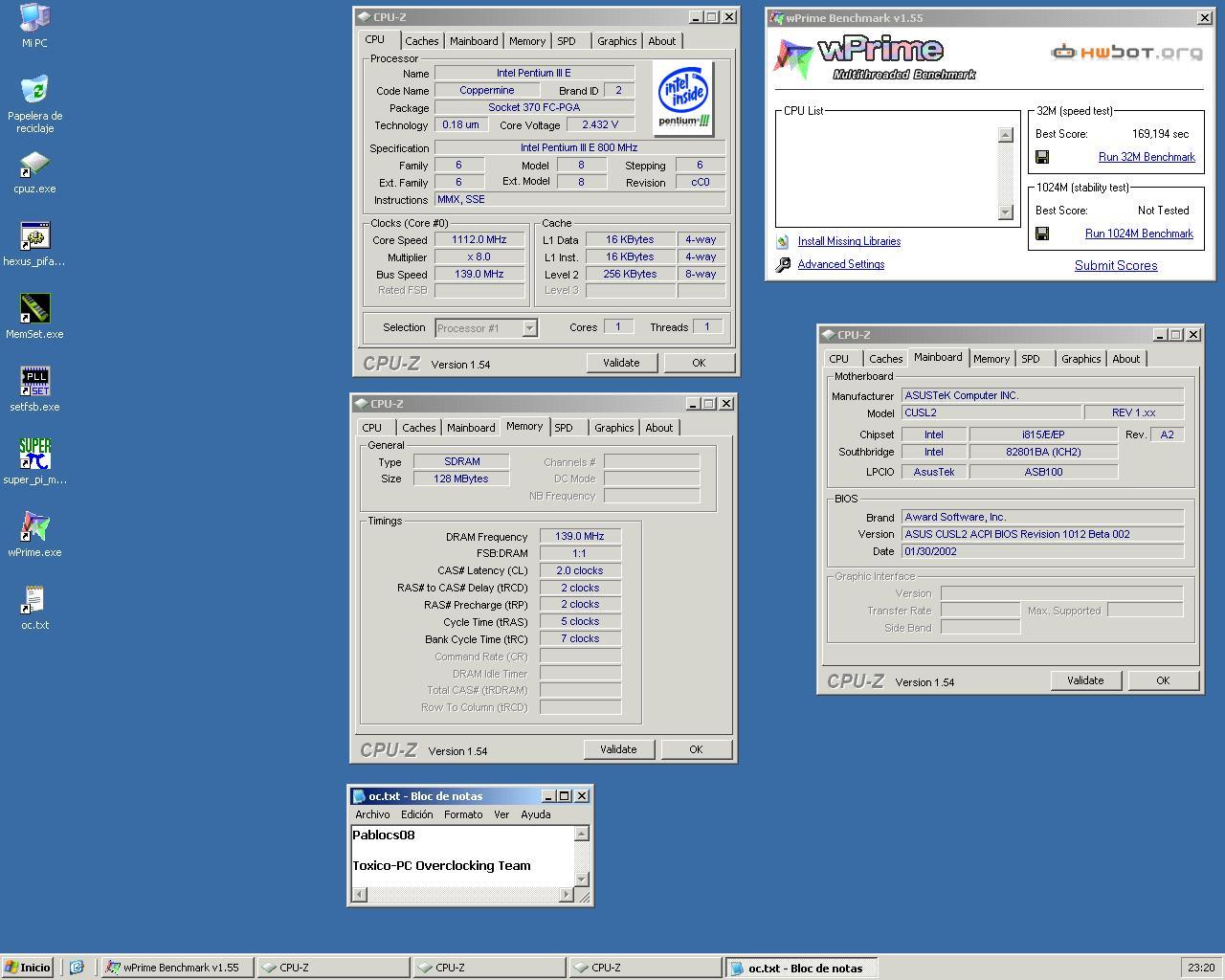1225x980 pixels.
Task: Click the Pablocs08 text in Notepad
Action: coord(383,835)
